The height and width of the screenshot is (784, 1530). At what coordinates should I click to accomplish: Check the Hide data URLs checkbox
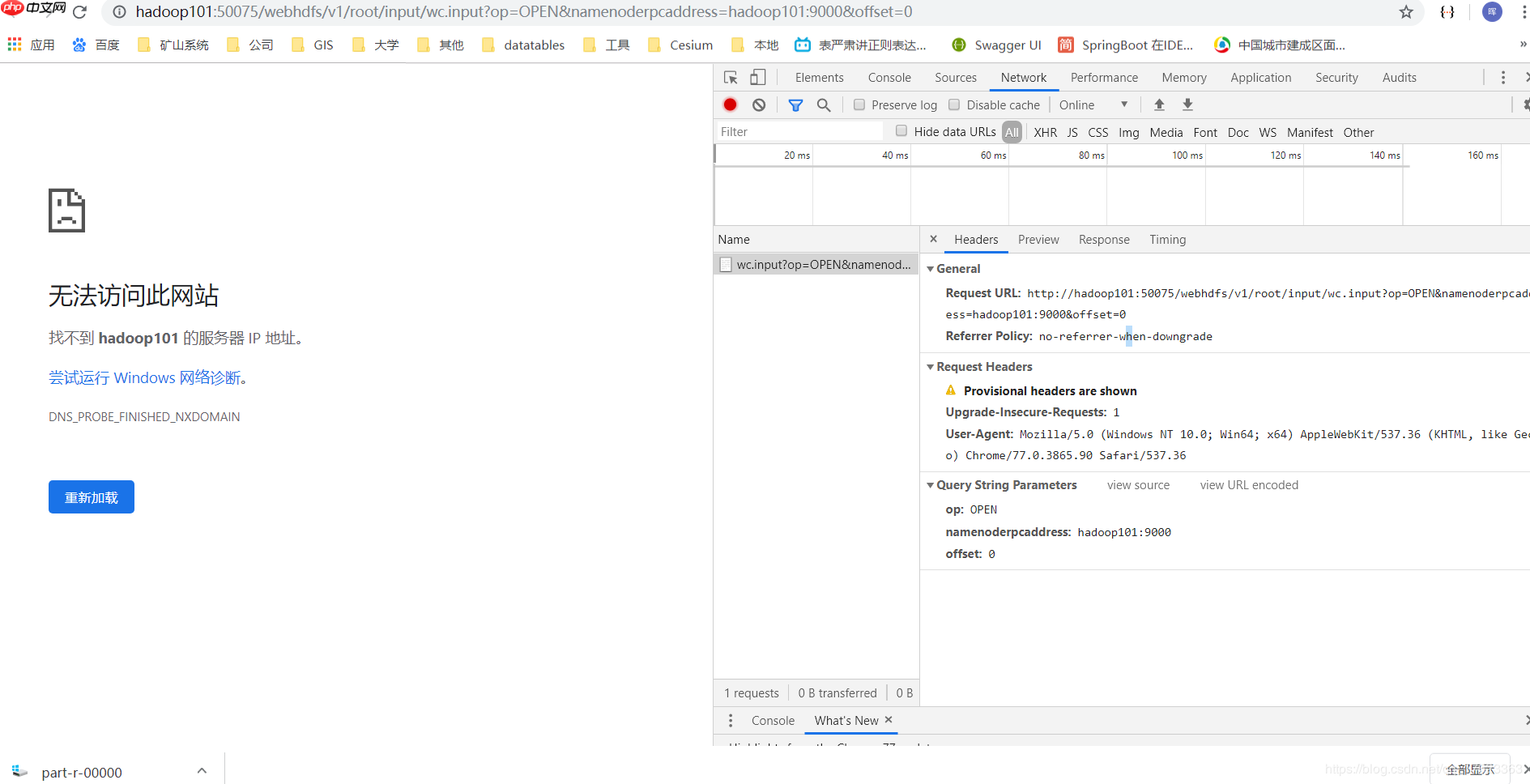[901, 131]
